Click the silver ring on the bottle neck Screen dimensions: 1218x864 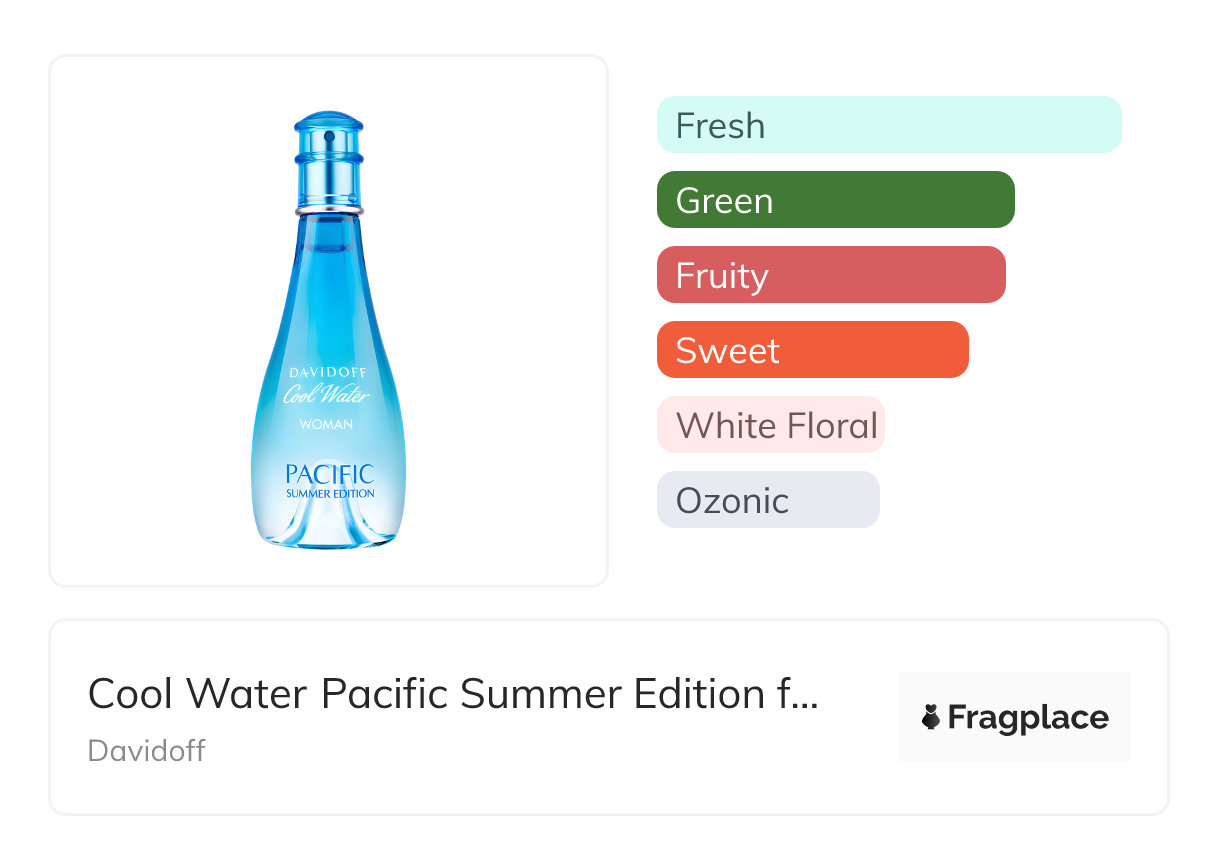coord(328,212)
